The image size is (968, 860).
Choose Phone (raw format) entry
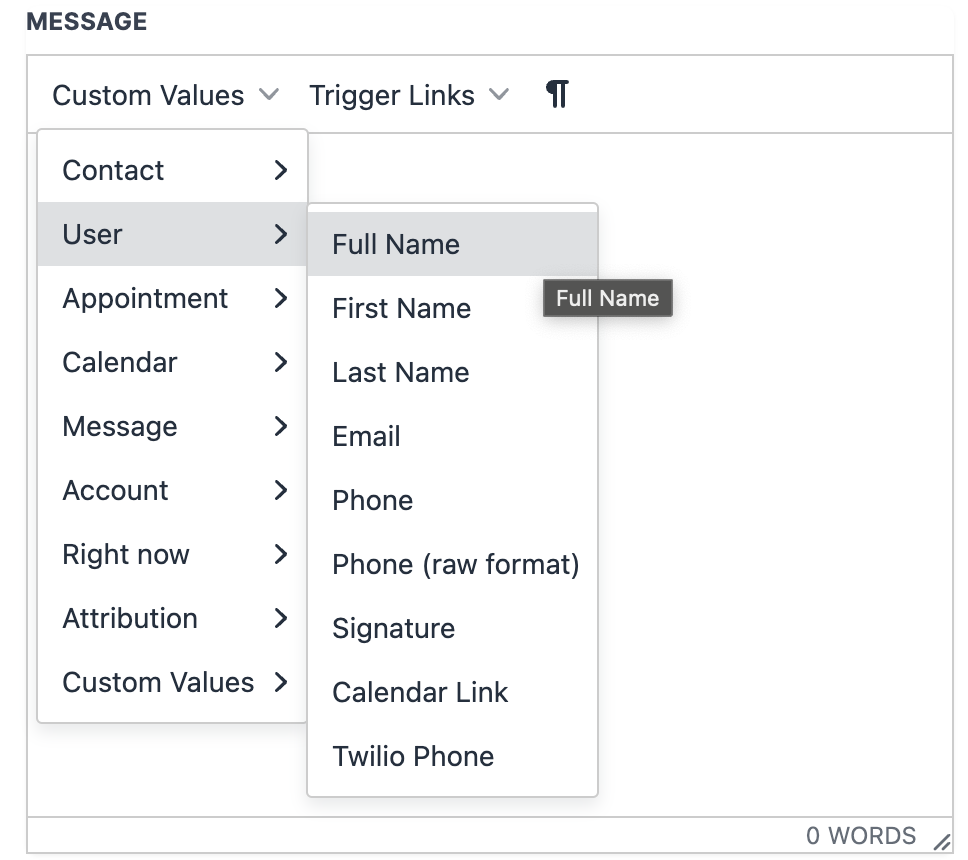click(453, 564)
